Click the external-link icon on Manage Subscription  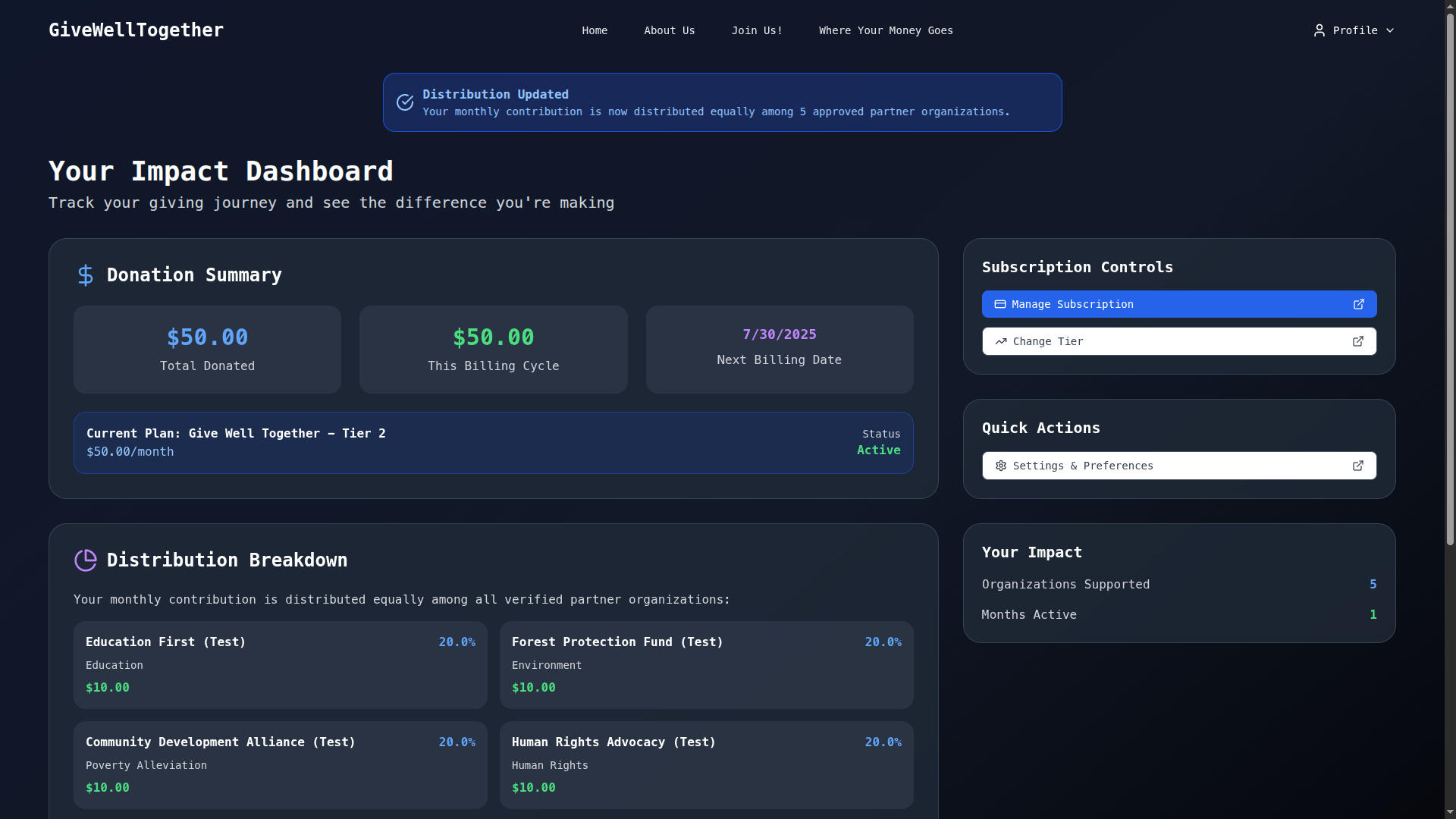[1358, 304]
